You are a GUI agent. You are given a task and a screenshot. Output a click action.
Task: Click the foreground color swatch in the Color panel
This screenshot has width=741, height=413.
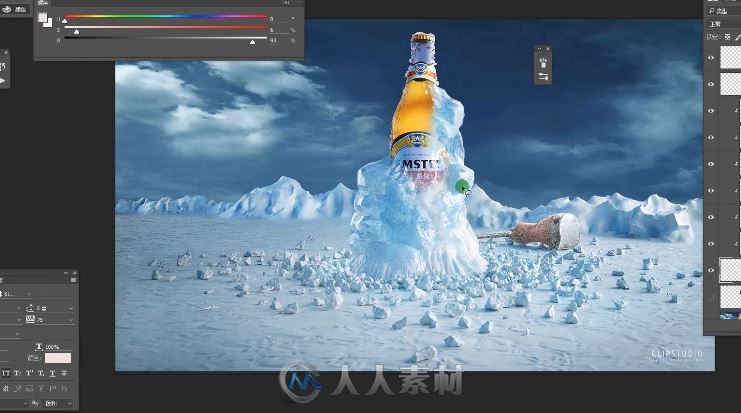click(43, 17)
